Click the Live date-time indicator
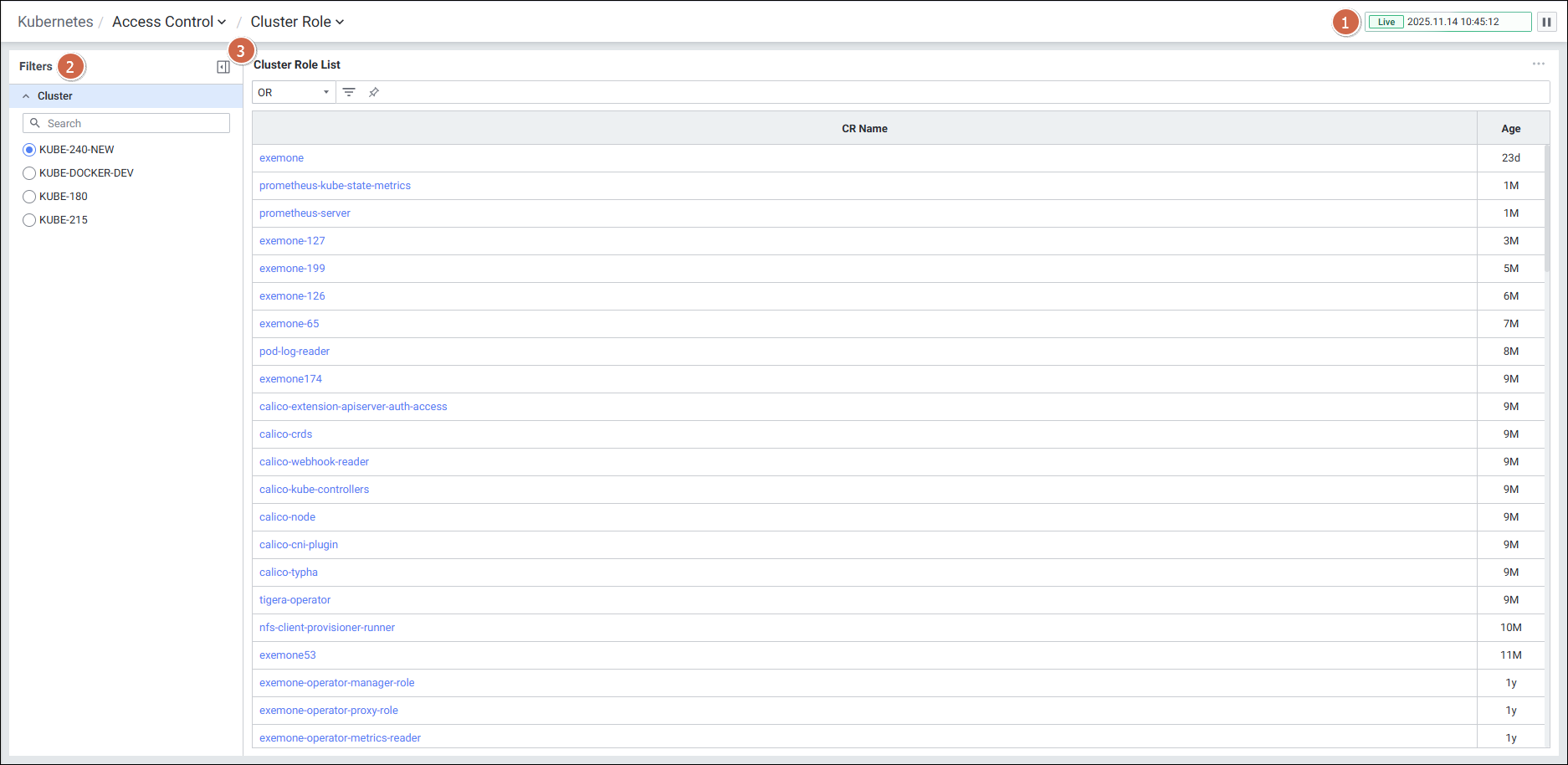The image size is (1568, 765). click(x=1448, y=22)
